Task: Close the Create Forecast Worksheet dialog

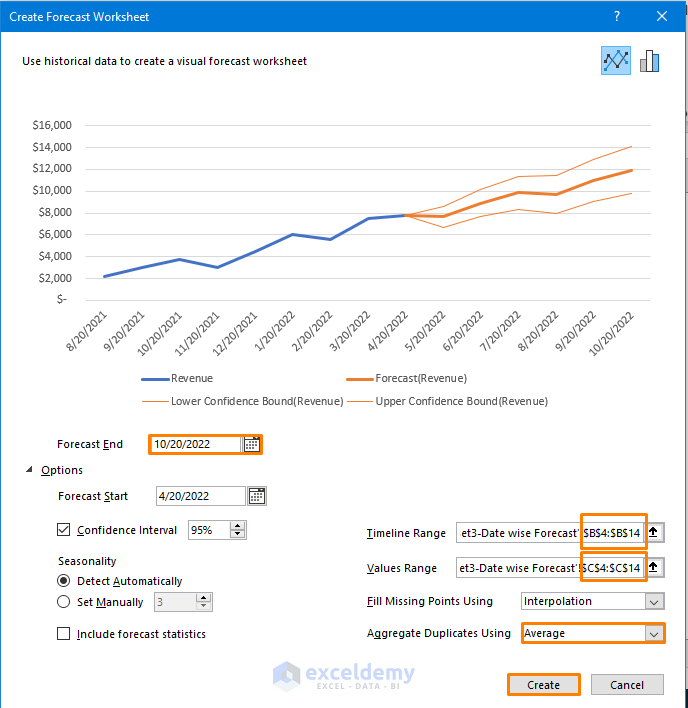Action: click(662, 16)
